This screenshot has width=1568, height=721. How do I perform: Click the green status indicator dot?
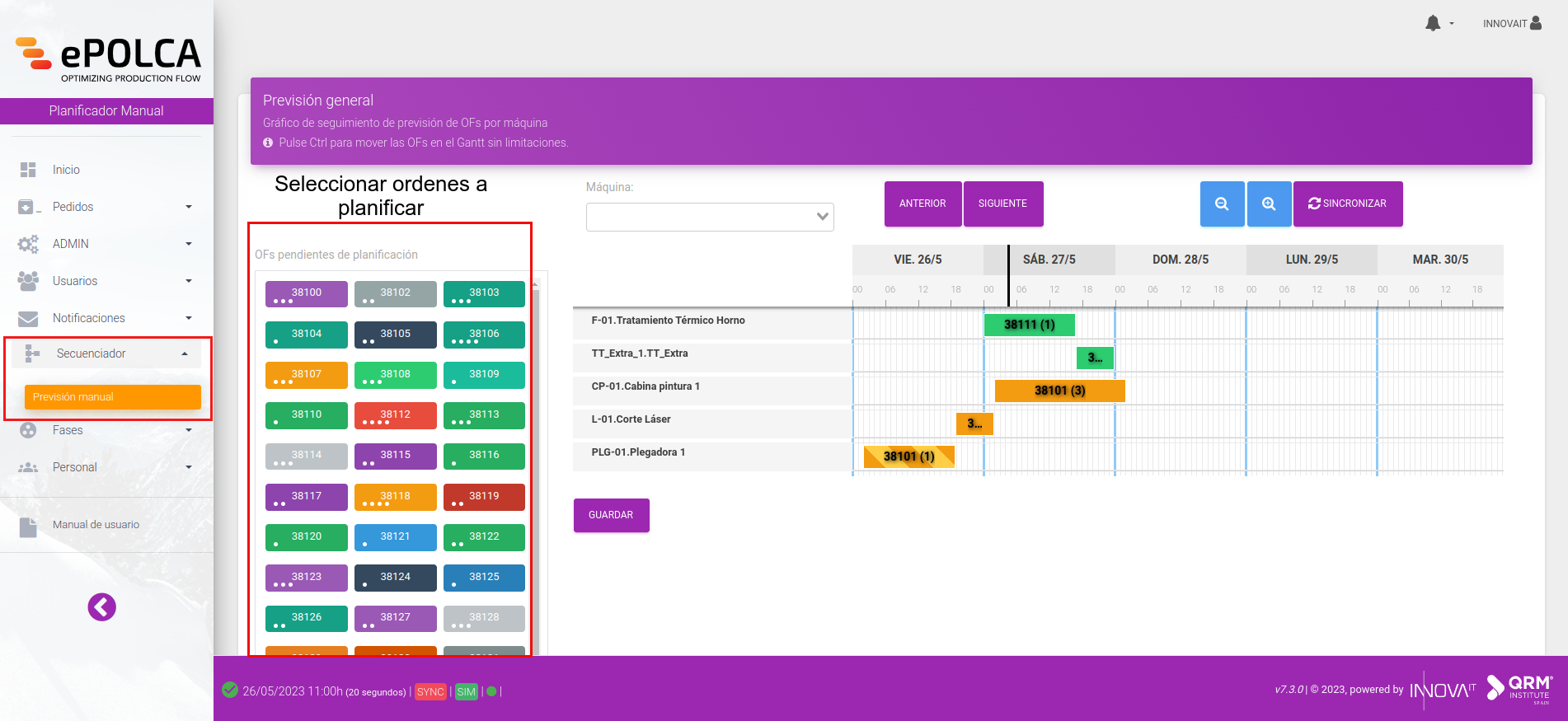(x=491, y=691)
